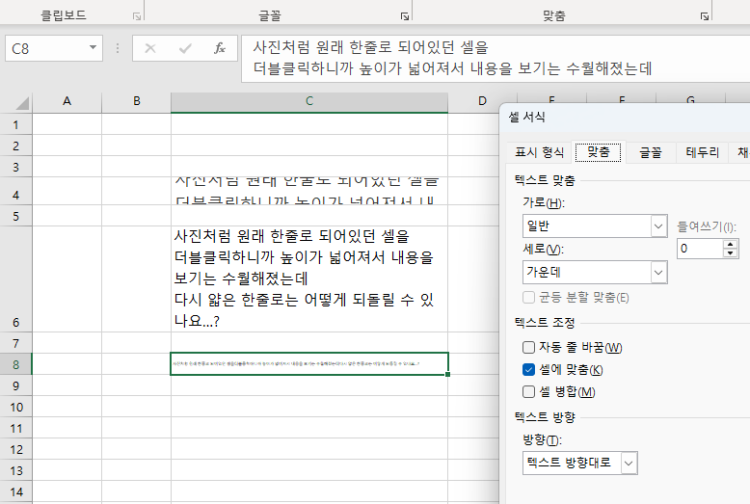Open the 맞춤 group dialog launcher

[705, 17]
